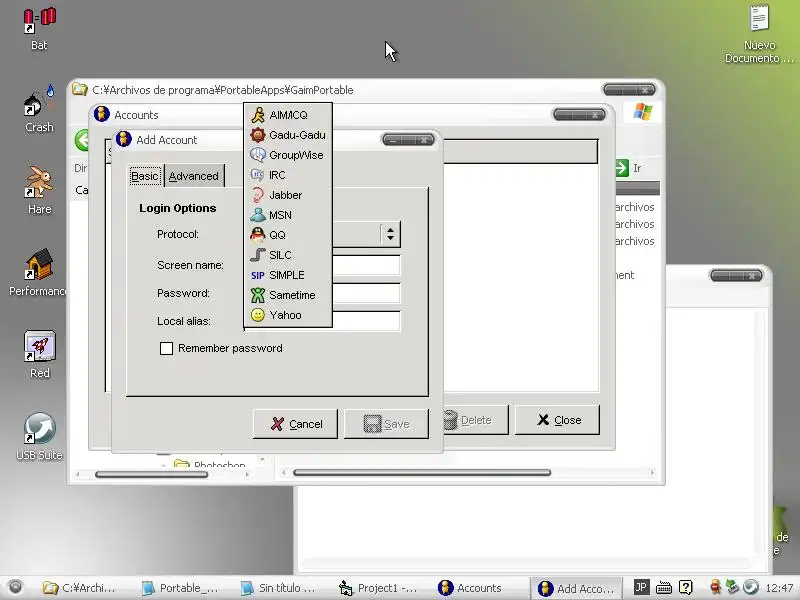Select GroupWise in the protocol menu
The height and width of the screenshot is (600, 800).
pyautogui.click(x=288, y=155)
